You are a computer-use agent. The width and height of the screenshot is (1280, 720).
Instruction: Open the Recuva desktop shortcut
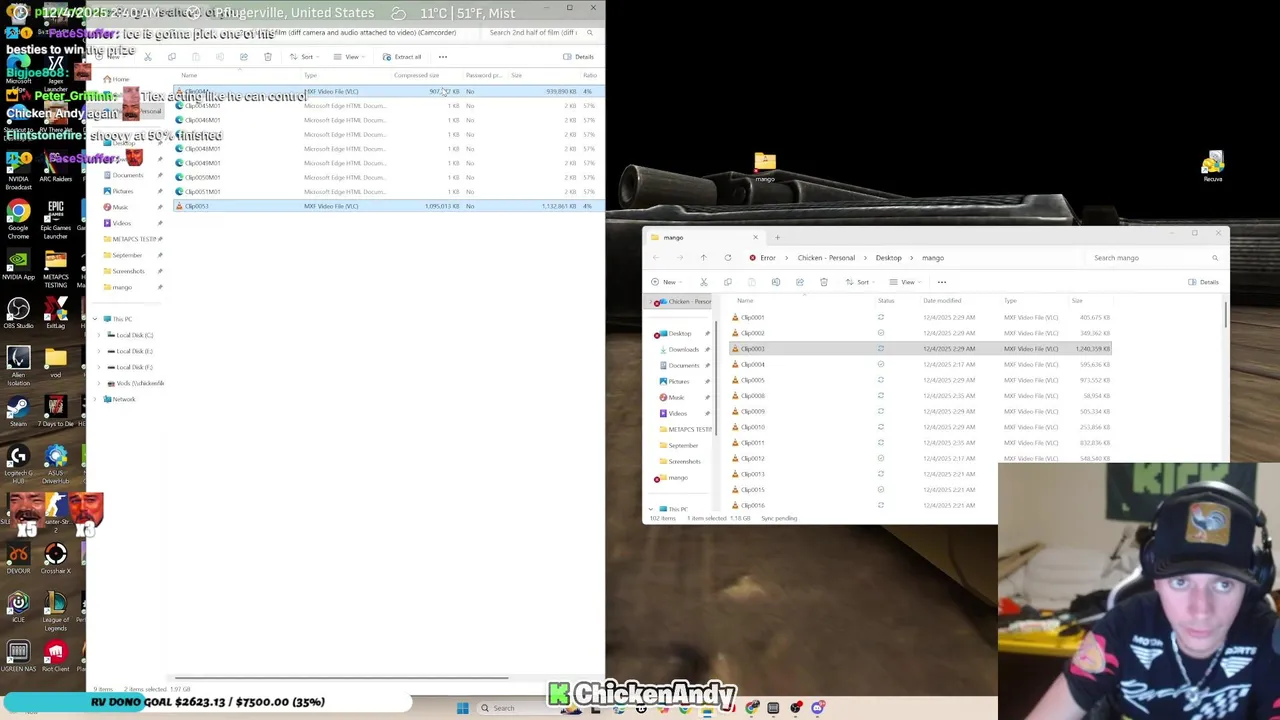click(x=1213, y=166)
